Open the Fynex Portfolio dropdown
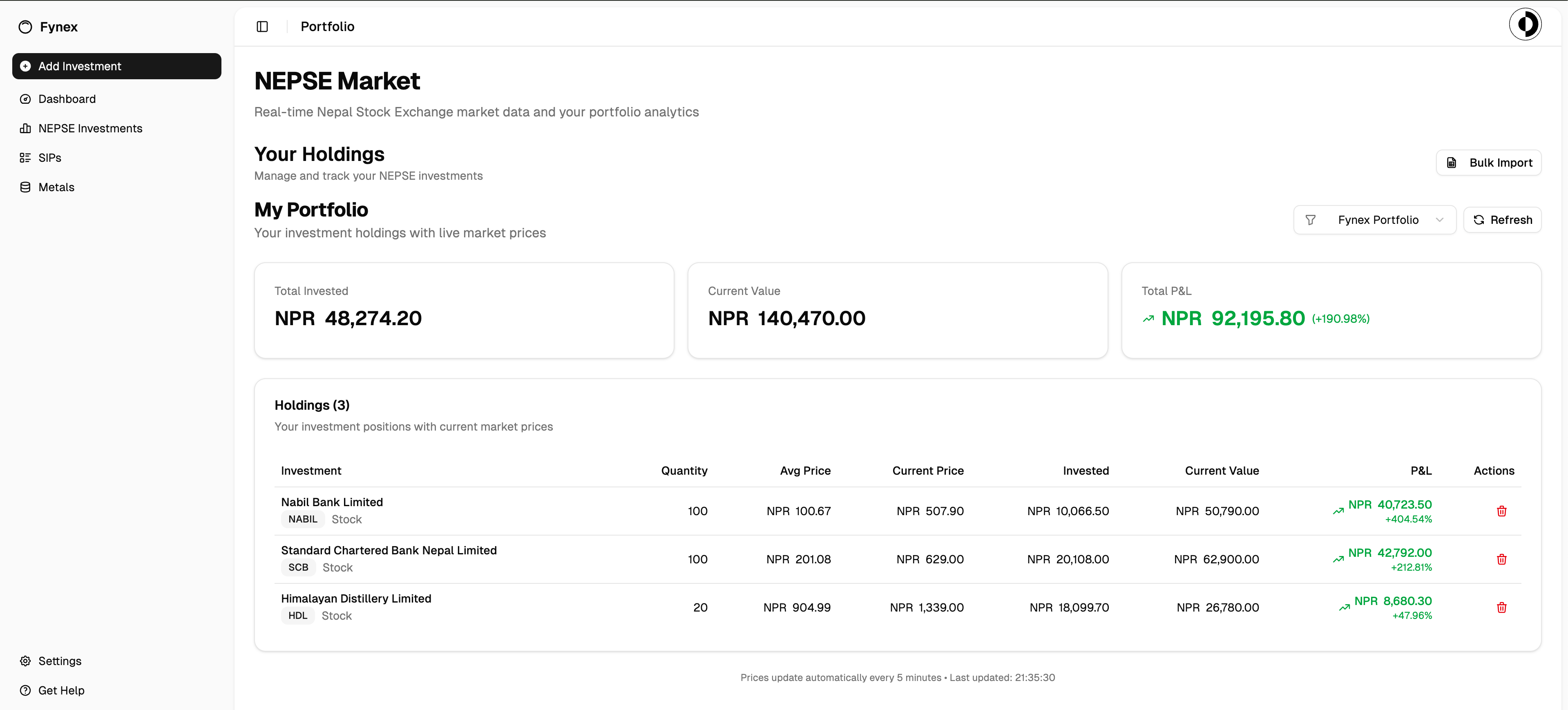Screen dimensions: 1568x710 [x=1379, y=220]
